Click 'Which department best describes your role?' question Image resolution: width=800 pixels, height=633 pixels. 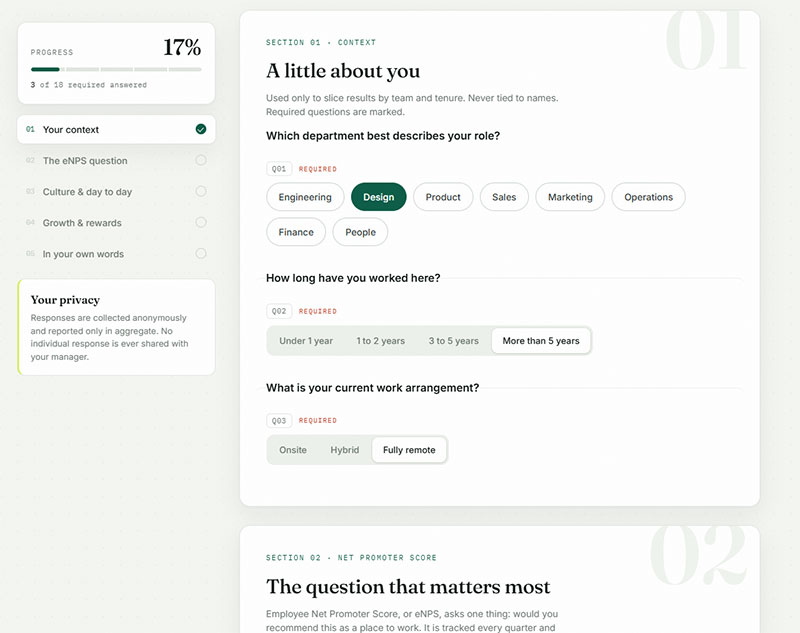click(x=383, y=136)
